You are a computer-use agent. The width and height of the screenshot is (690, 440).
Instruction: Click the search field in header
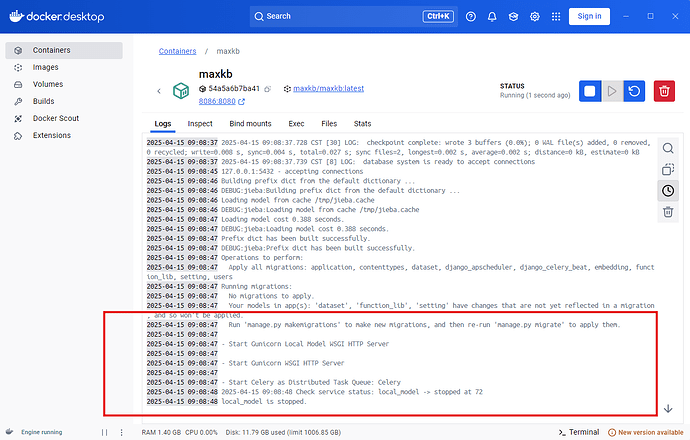[353, 16]
